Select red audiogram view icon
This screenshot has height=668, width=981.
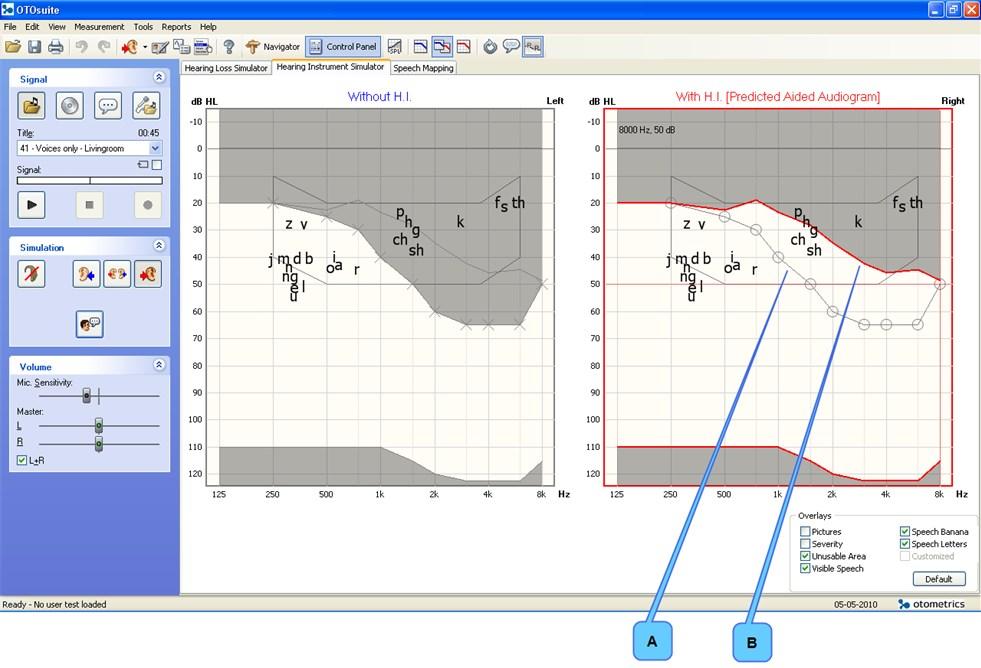coord(464,46)
